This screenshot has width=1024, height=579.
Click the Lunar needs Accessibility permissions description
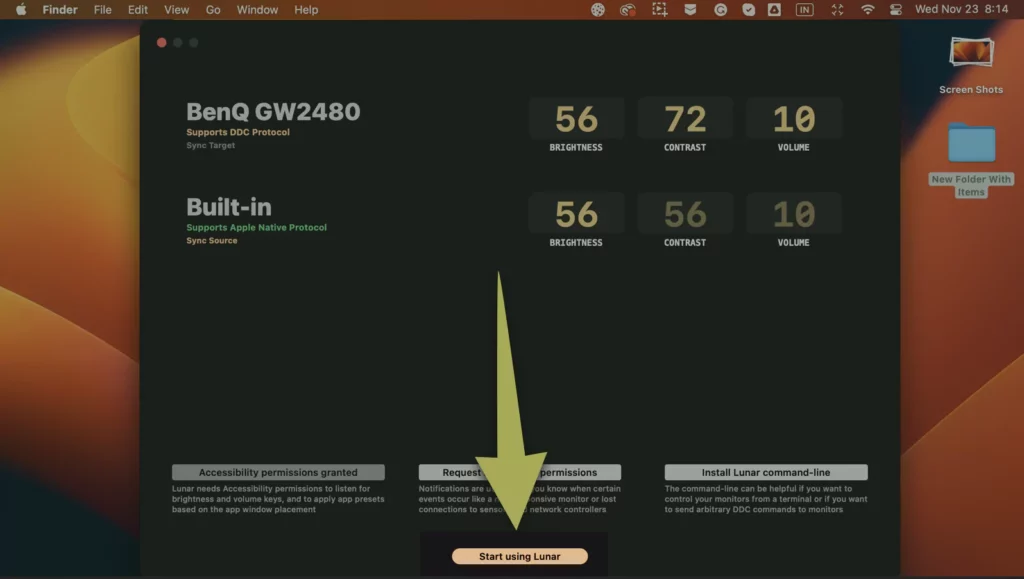pos(278,499)
